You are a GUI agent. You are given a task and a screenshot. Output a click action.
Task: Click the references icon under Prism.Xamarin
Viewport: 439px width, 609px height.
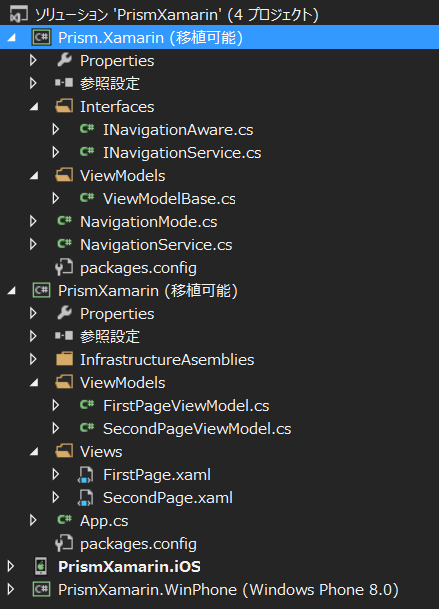point(64,83)
